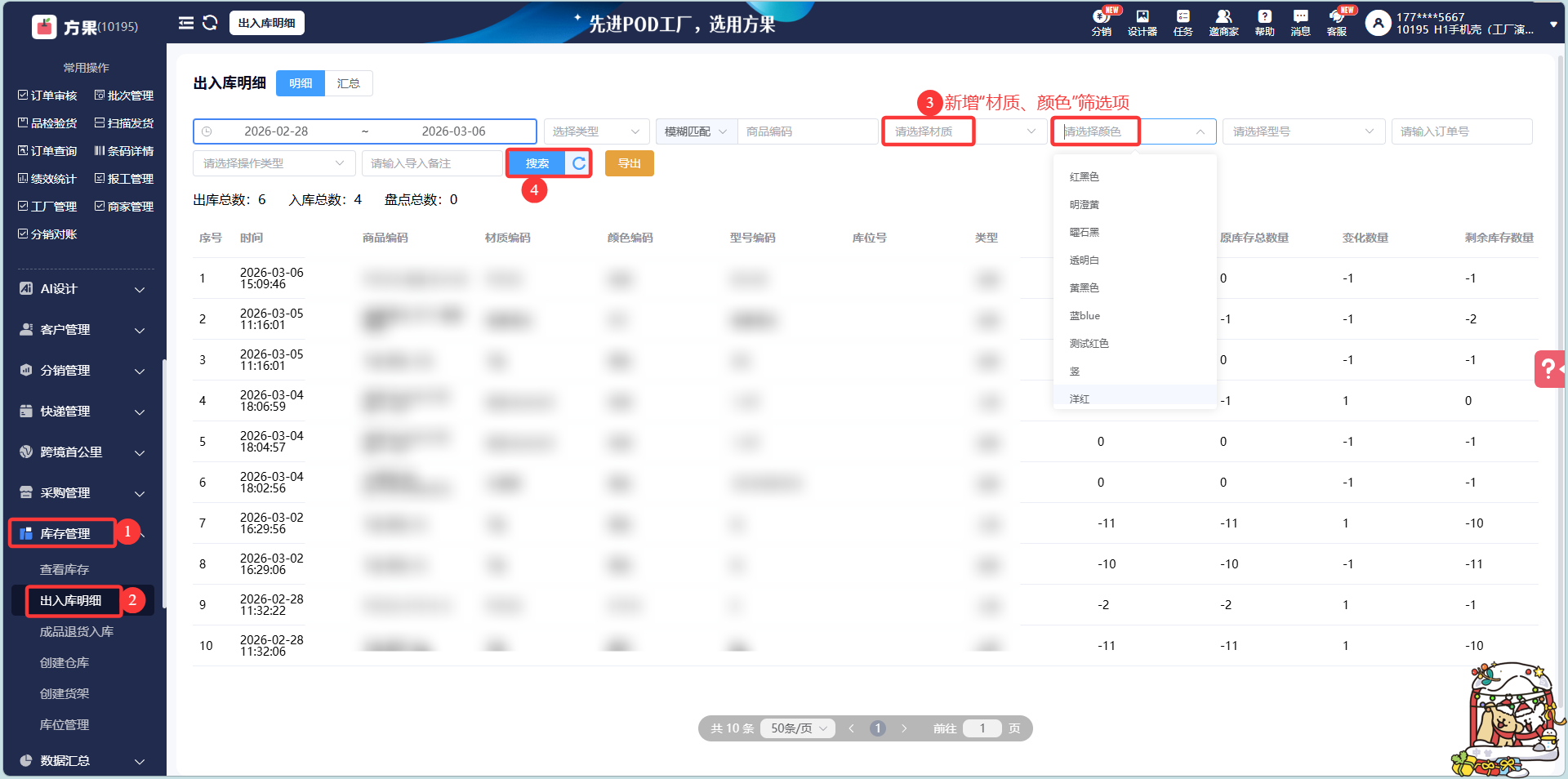Expand the 分销管理 menu
Image resolution: width=1568 pixels, height=779 pixels.
[x=82, y=371]
